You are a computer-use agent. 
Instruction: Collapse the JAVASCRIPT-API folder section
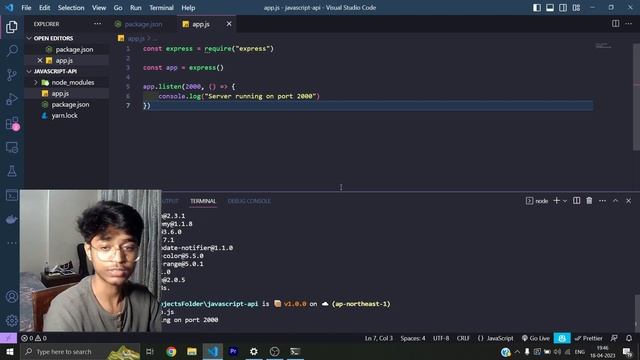click(x=29, y=71)
